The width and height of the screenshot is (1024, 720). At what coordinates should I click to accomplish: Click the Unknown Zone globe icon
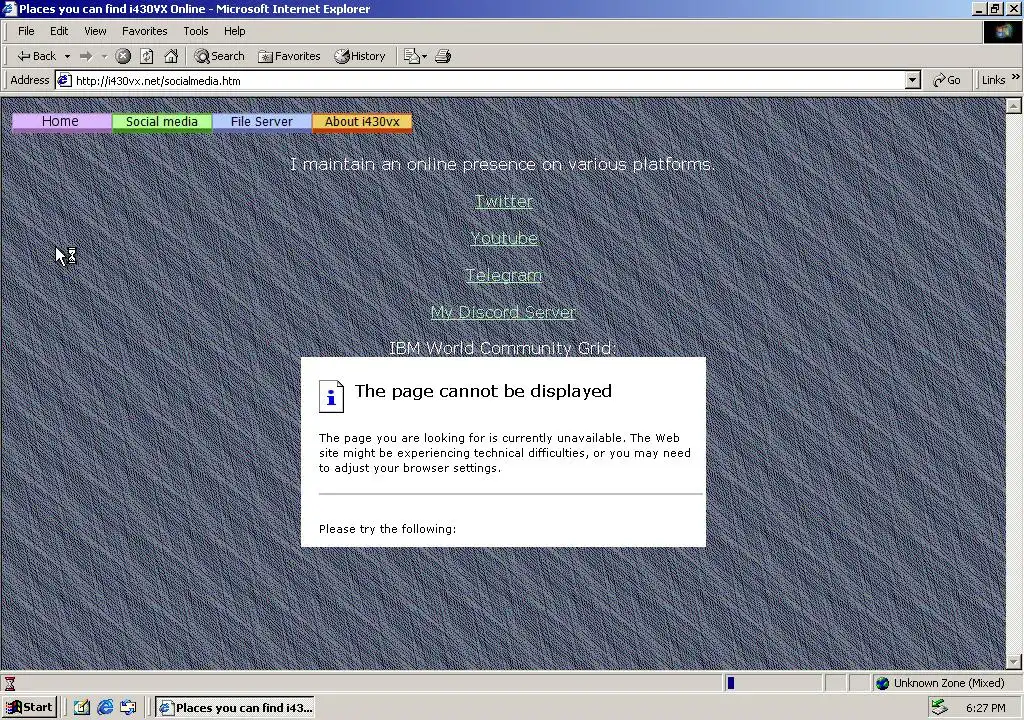click(882, 683)
